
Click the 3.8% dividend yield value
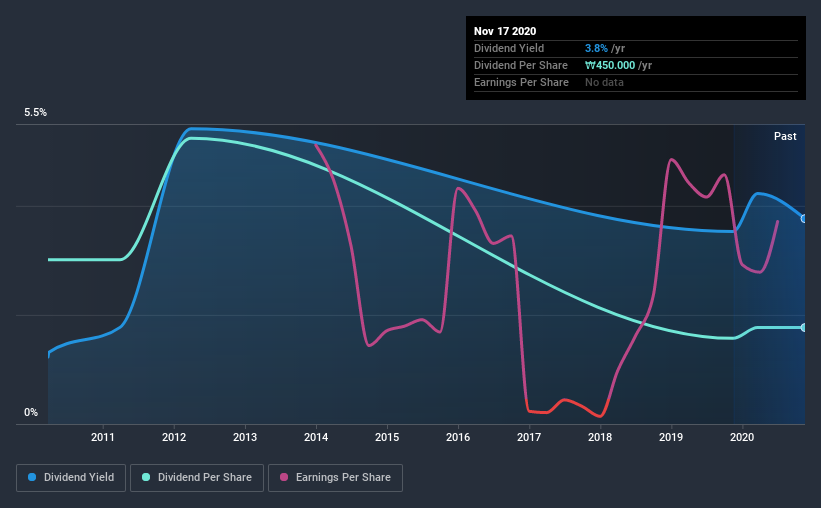point(596,48)
